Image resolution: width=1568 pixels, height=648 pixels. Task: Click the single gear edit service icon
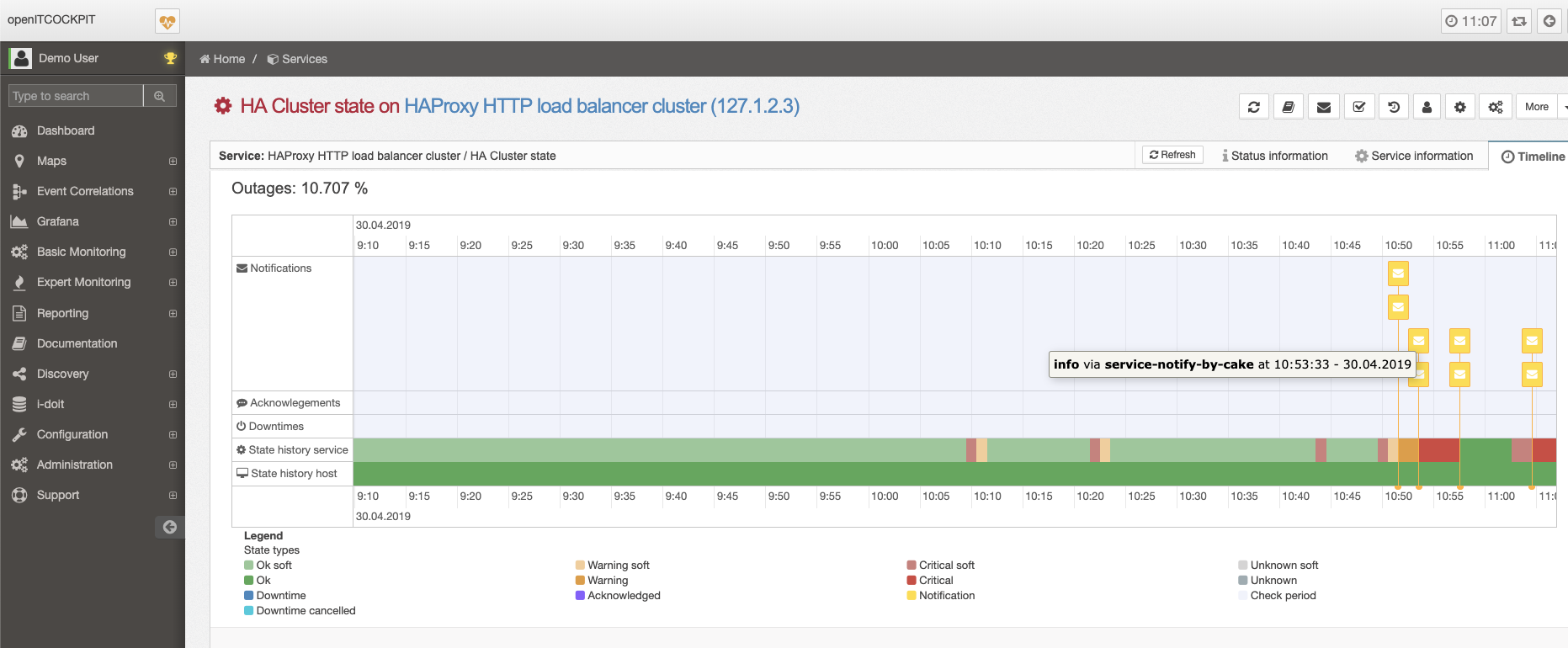click(x=1460, y=107)
